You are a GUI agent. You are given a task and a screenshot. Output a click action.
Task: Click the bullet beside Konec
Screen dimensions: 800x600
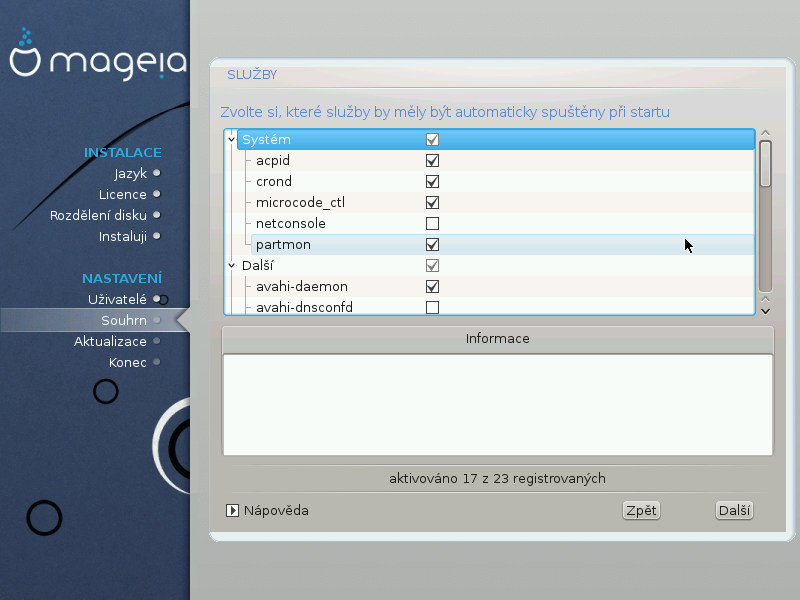click(157, 362)
